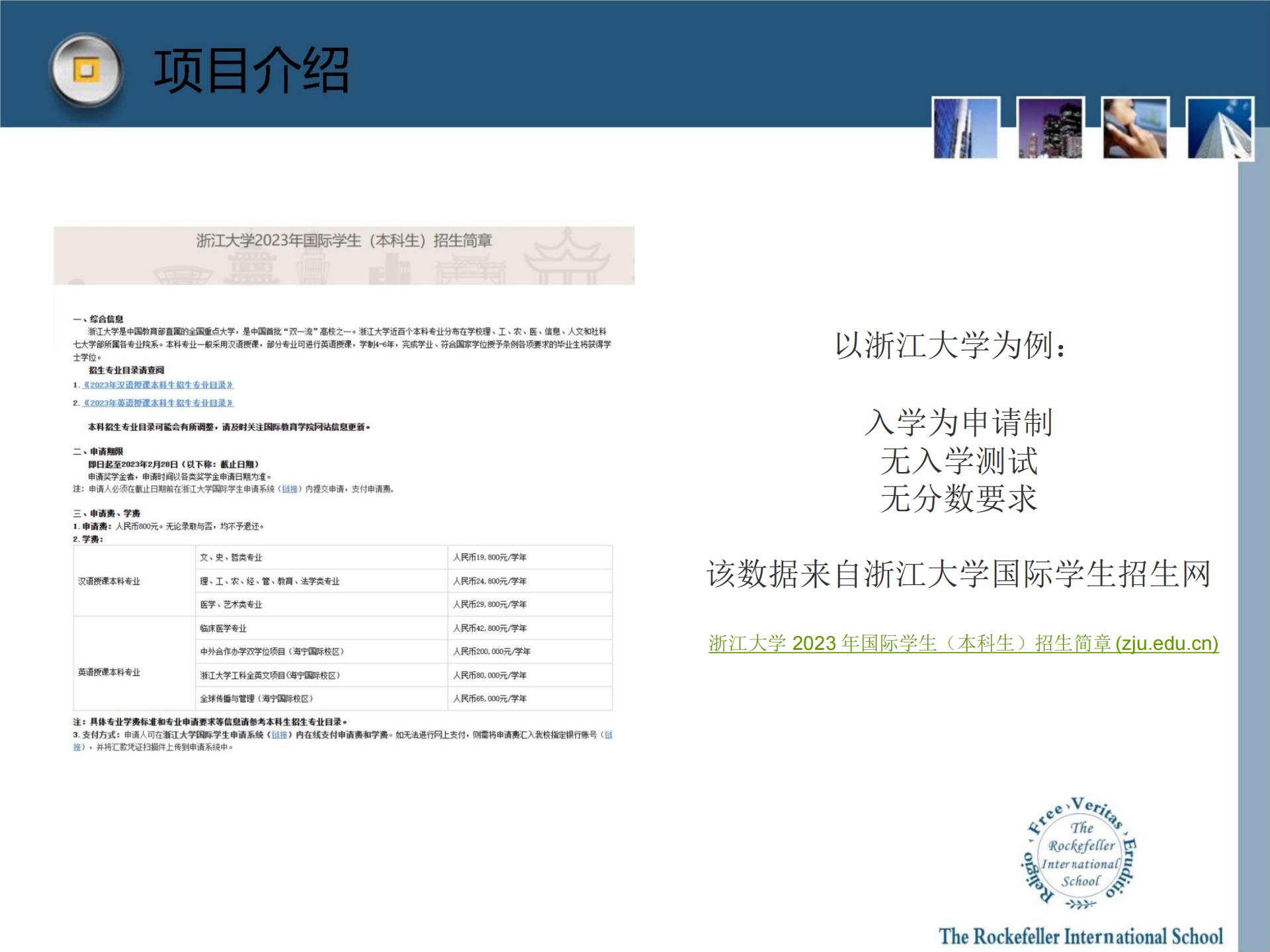The width and height of the screenshot is (1270, 952).
Task: Click the 人民币200,000元/学年 table cell
Action: tap(530, 651)
